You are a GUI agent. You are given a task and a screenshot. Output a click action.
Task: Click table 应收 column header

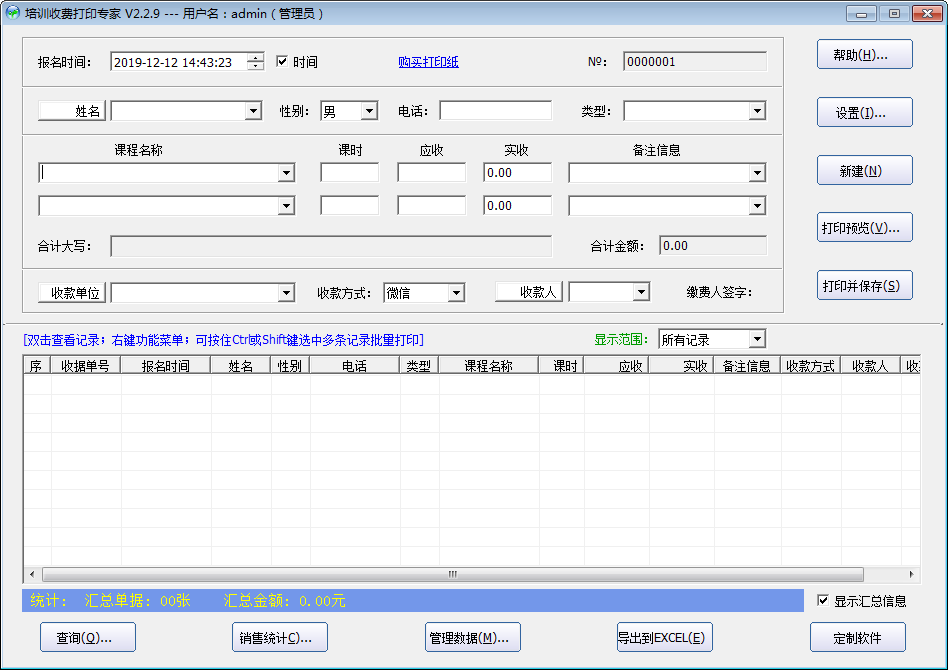[616, 366]
